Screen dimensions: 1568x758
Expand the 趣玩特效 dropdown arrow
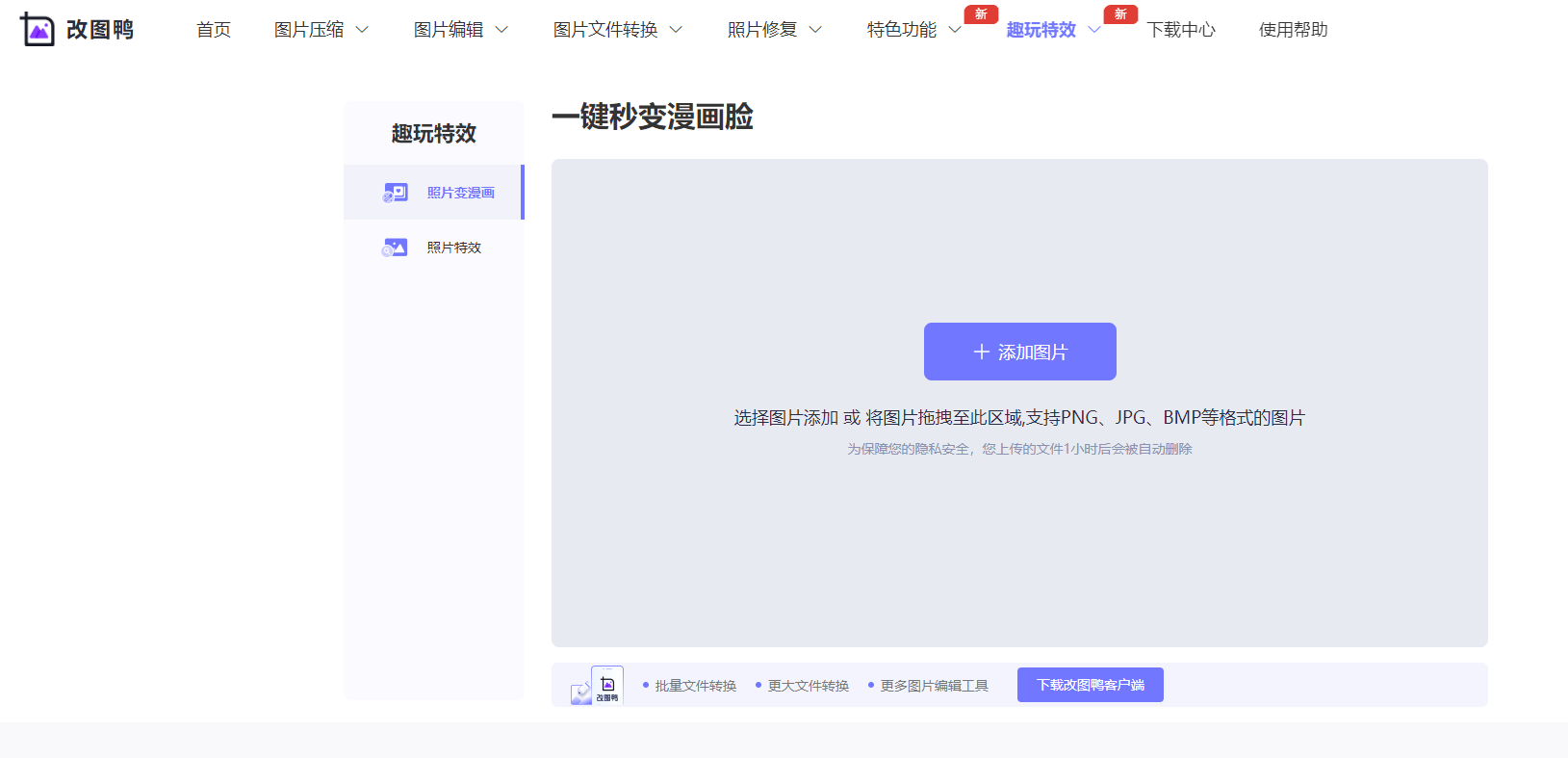pyautogui.click(x=1094, y=30)
